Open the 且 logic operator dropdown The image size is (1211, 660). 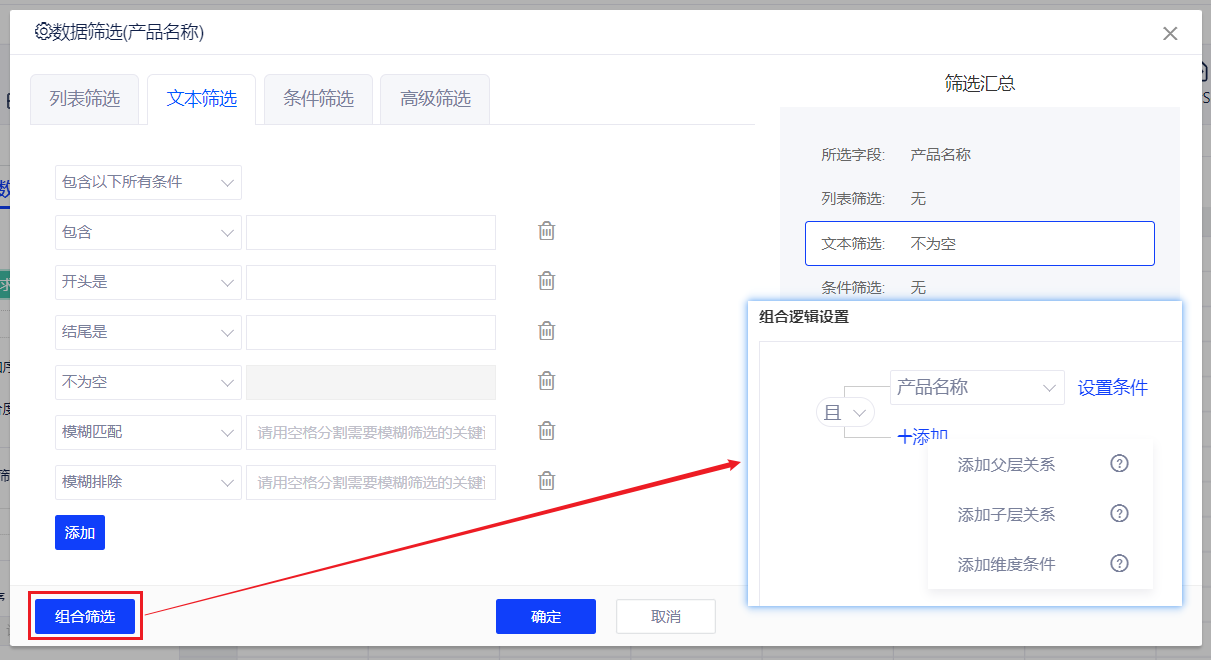point(846,412)
